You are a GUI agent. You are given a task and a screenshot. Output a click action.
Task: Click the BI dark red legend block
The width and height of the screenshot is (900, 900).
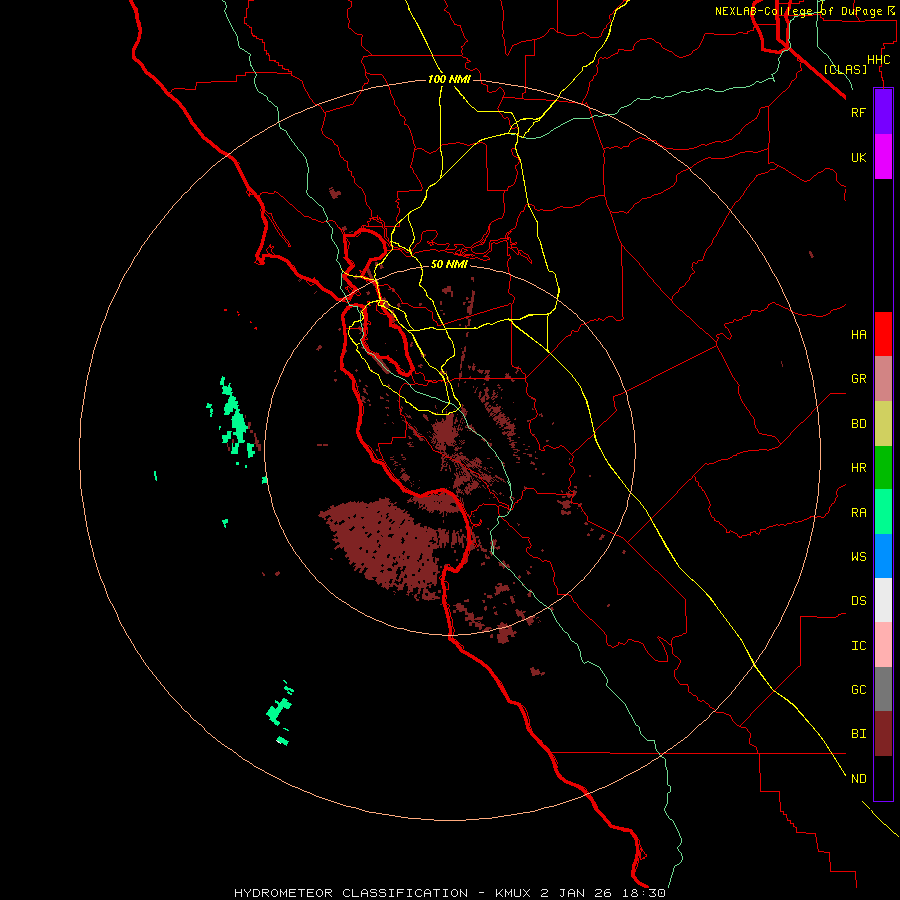pyautogui.click(x=883, y=734)
